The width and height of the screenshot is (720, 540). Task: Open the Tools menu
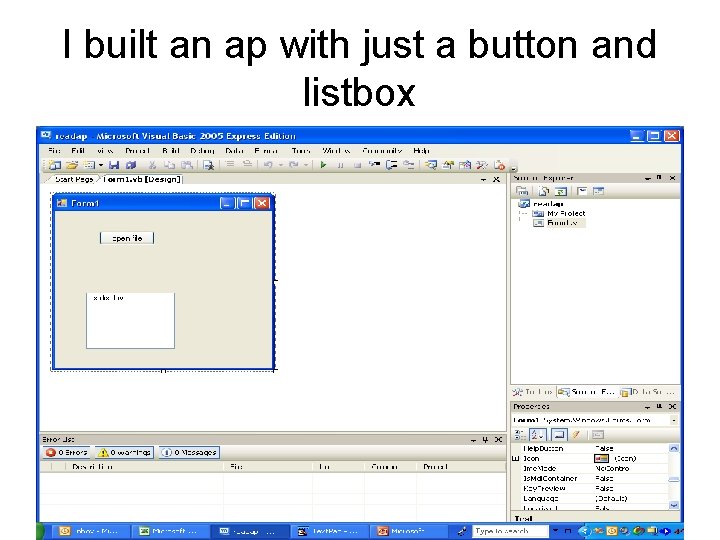(x=301, y=151)
